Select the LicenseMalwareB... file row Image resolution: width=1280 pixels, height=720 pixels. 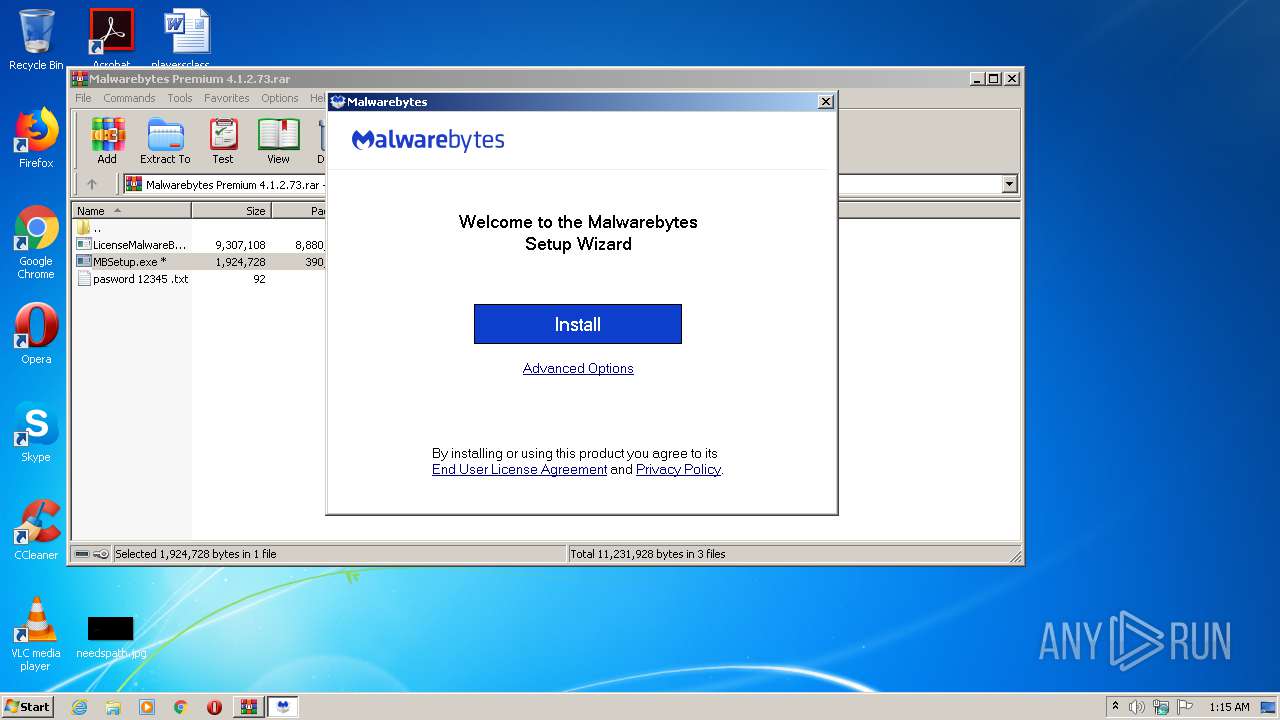click(x=131, y=244)
